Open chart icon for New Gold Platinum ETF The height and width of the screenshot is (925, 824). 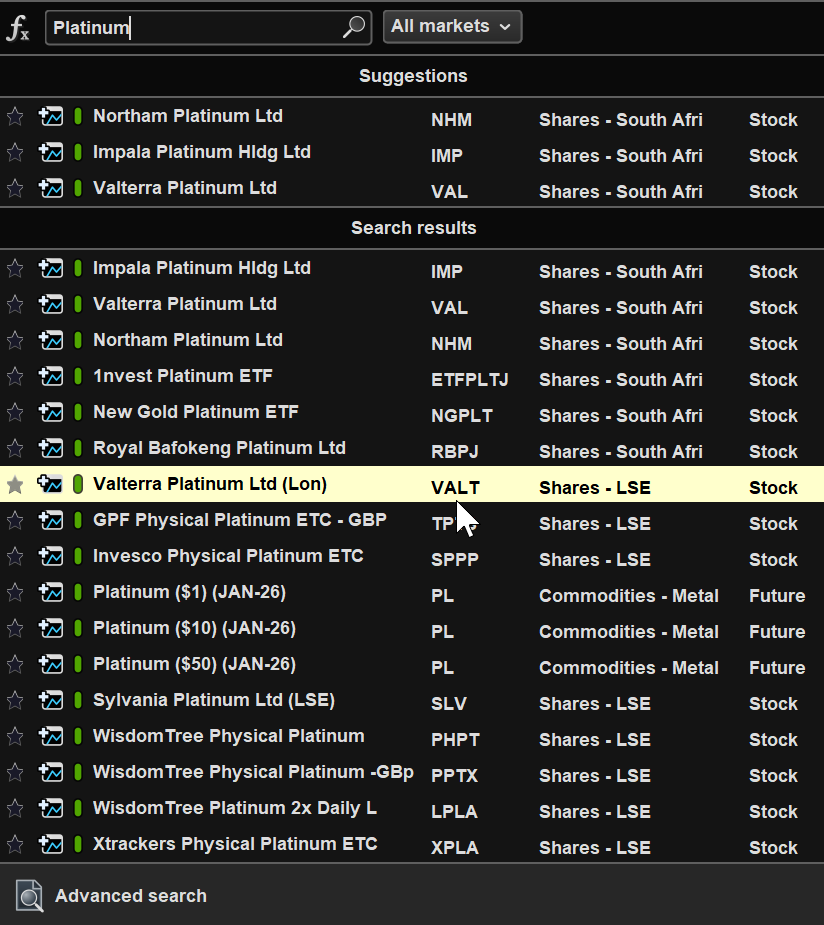coord(51,412)
